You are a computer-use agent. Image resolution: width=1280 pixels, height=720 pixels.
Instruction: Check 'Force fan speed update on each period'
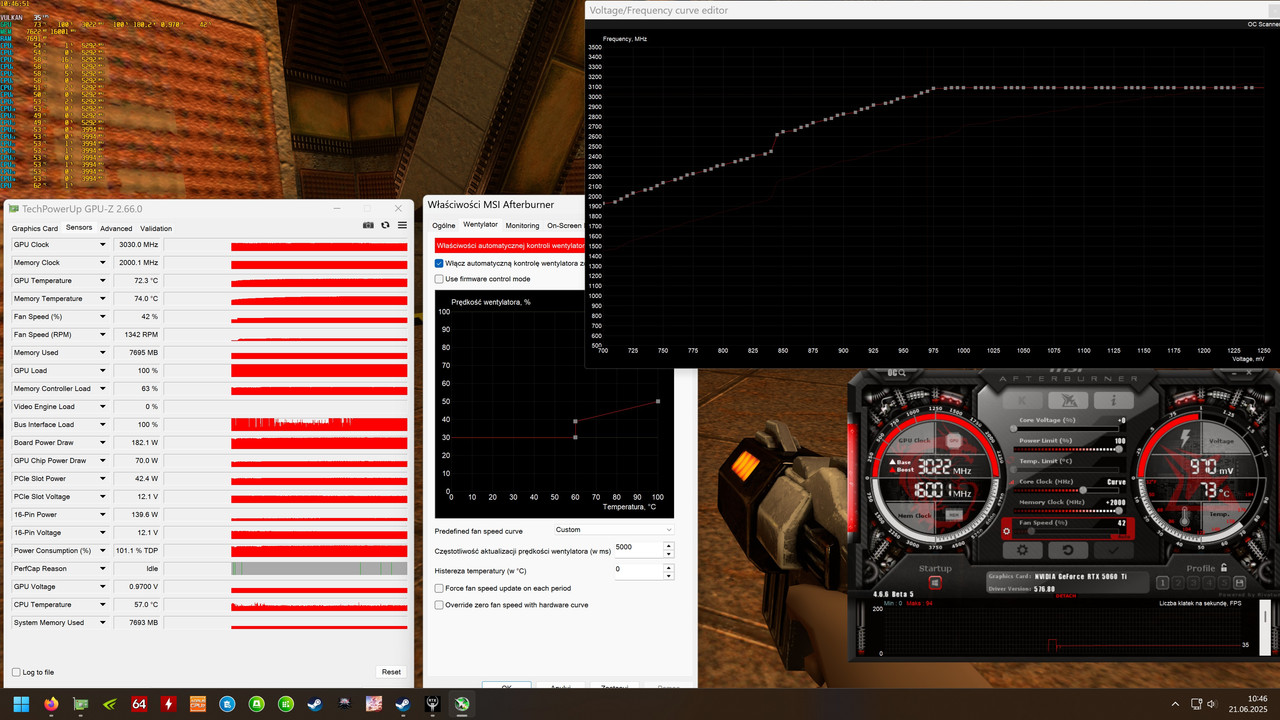point(439,589)
